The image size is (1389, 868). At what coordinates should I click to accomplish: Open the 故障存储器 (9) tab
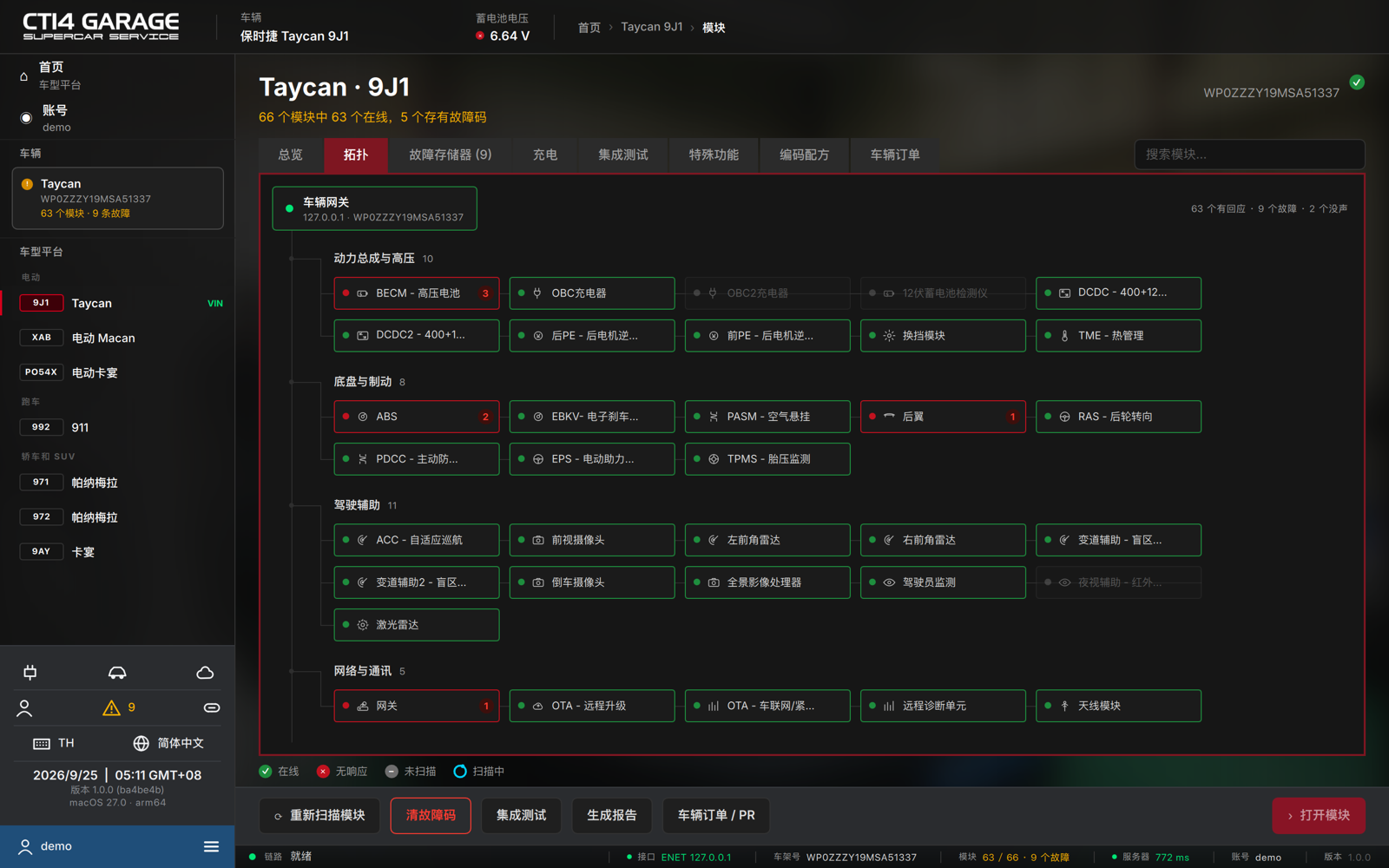451,155
